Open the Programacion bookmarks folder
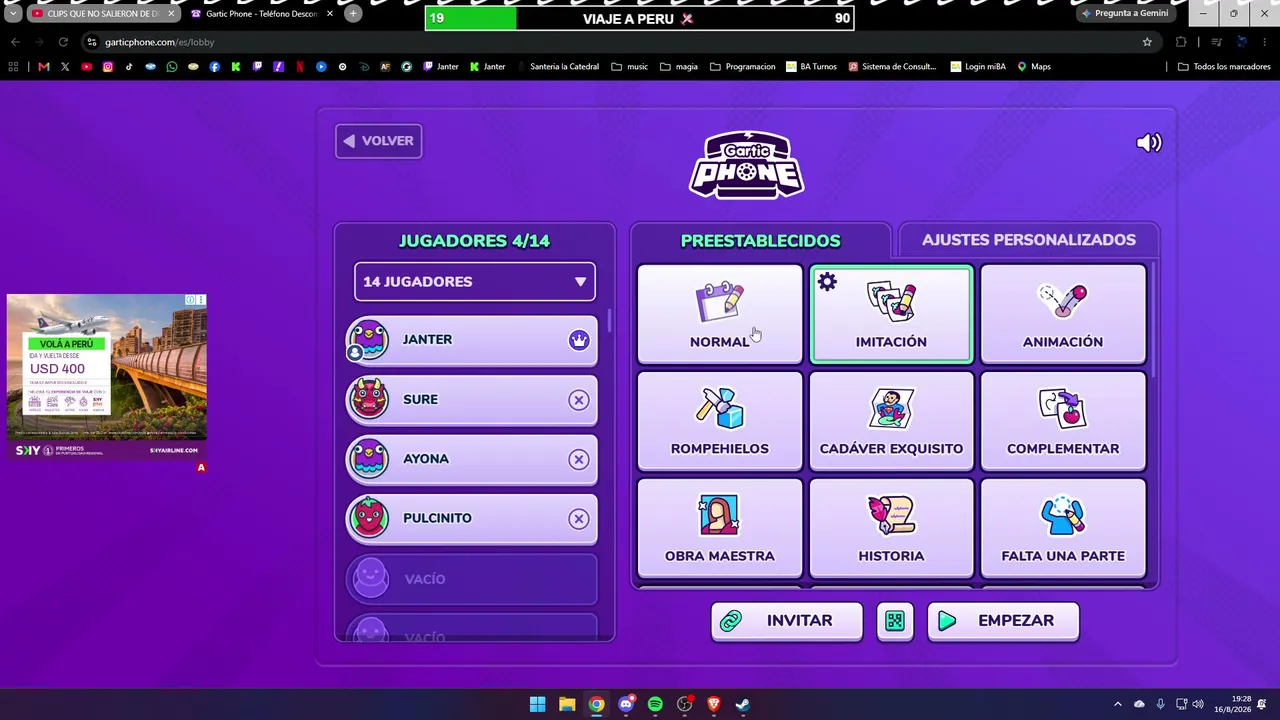 point(742,67)
